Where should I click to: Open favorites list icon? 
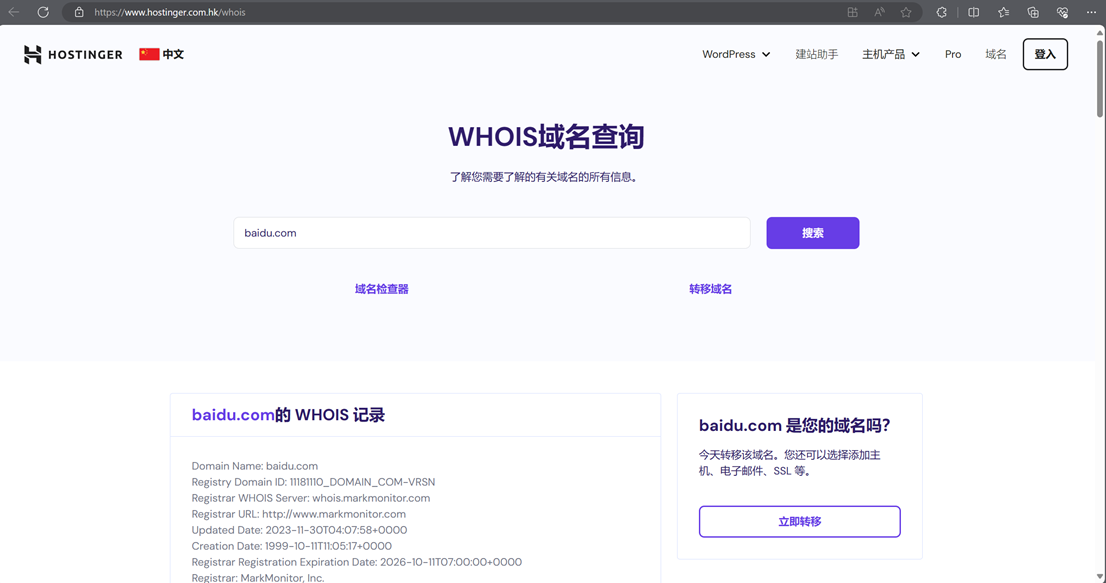[1003, 12]
